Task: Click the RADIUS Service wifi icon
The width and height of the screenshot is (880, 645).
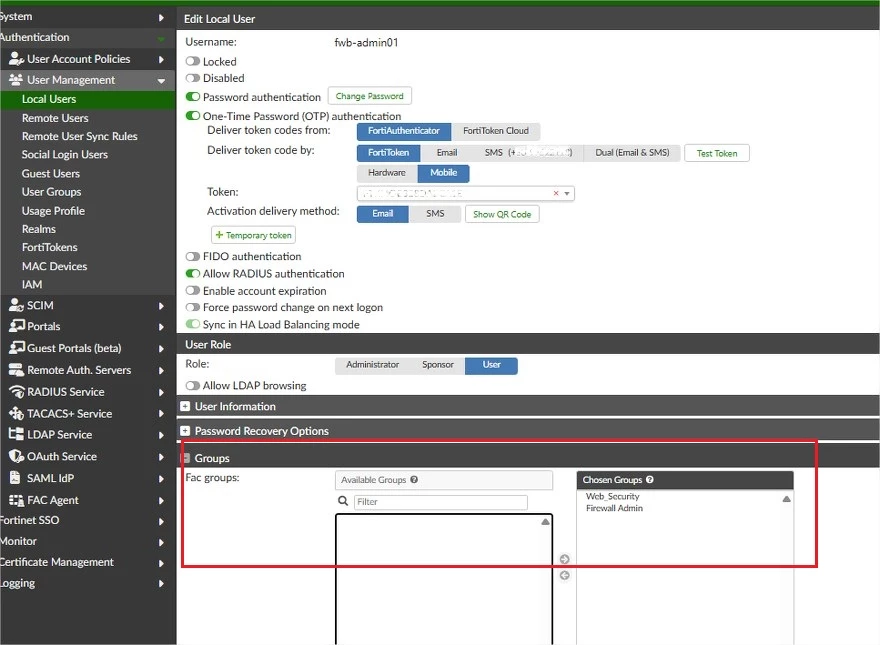Action: (x=17, y=391)
